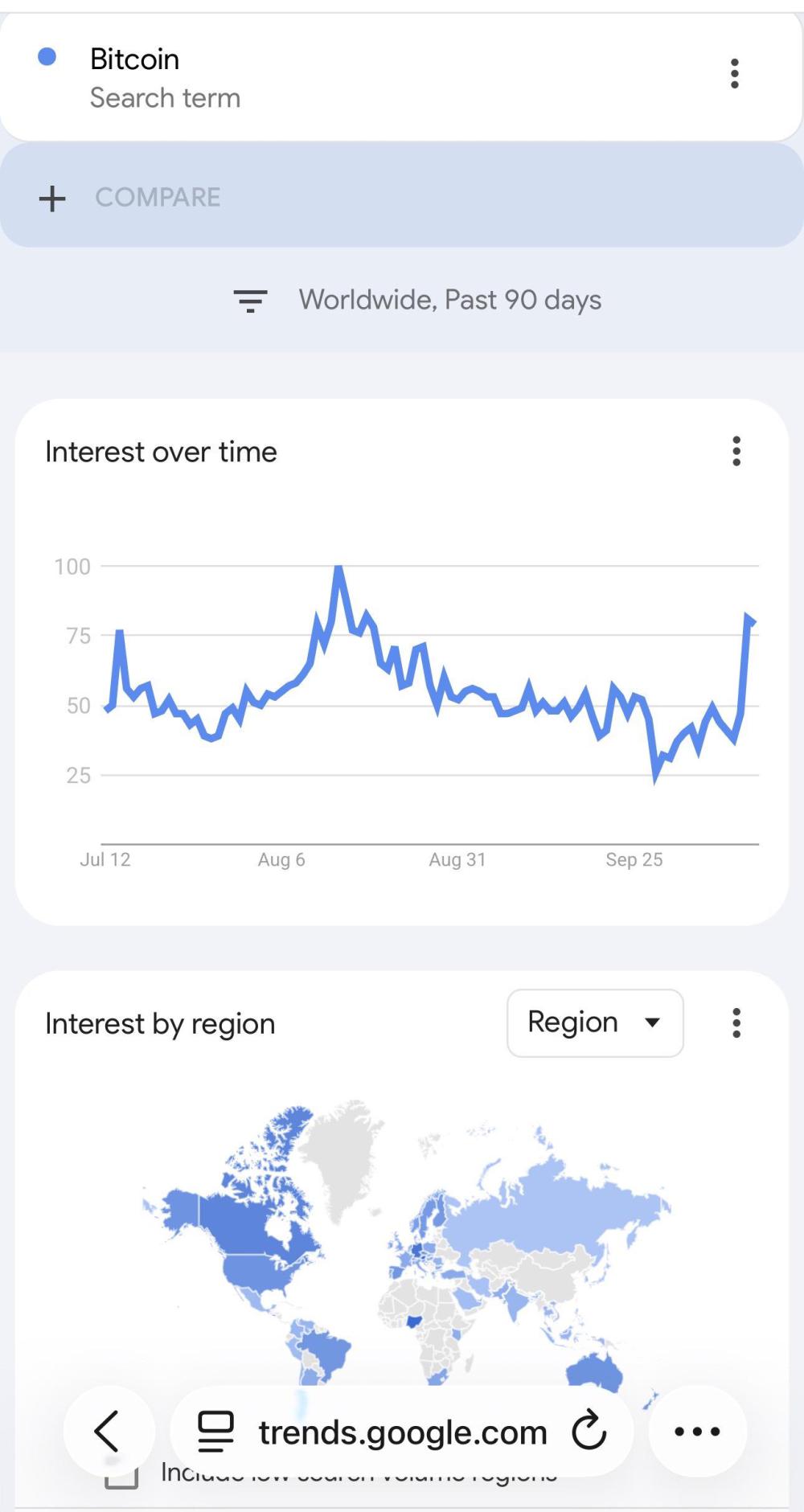Tap the site info icon in address bar
This screenshot has width=804, height=1512.
point(215,1432)
